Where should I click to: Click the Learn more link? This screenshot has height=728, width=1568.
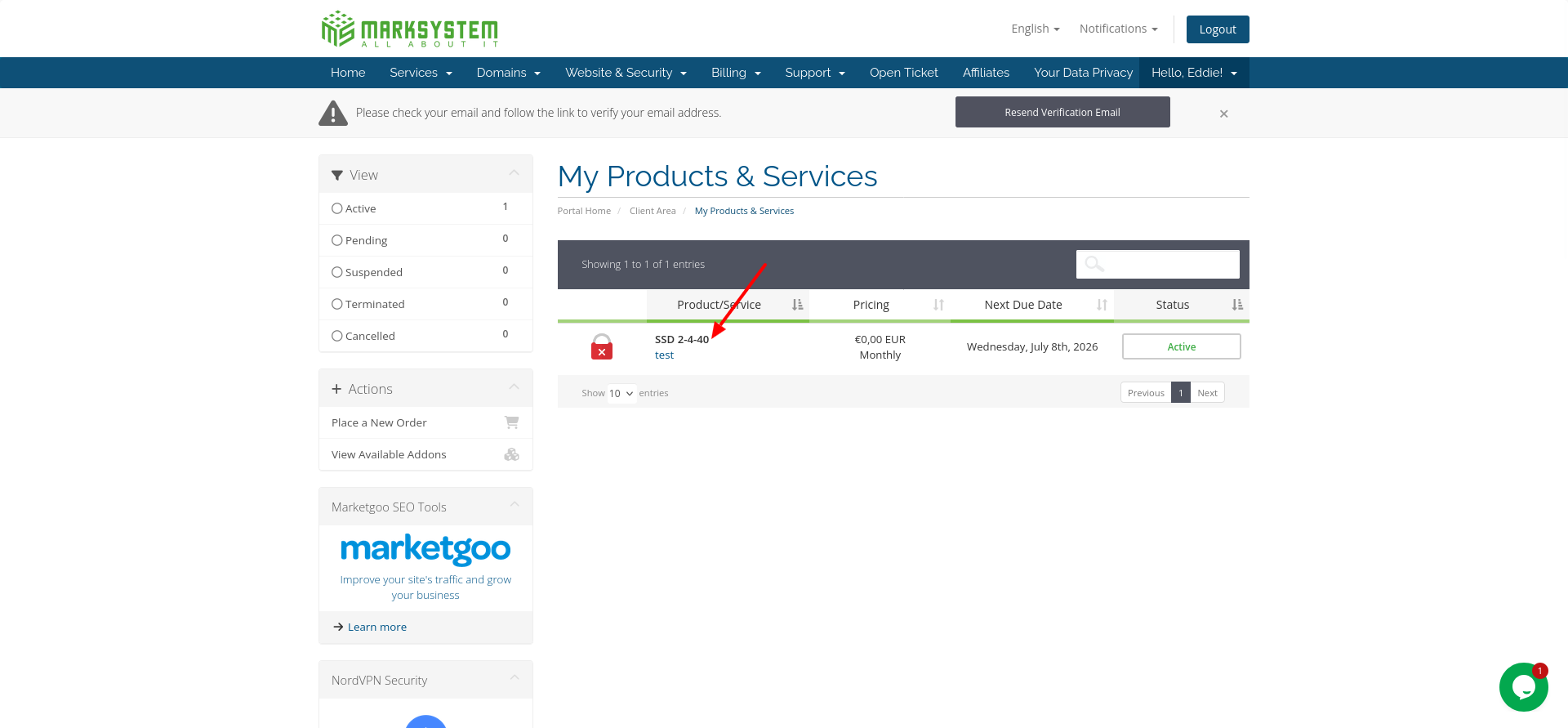pyautogui.click(x=376, y=627)
